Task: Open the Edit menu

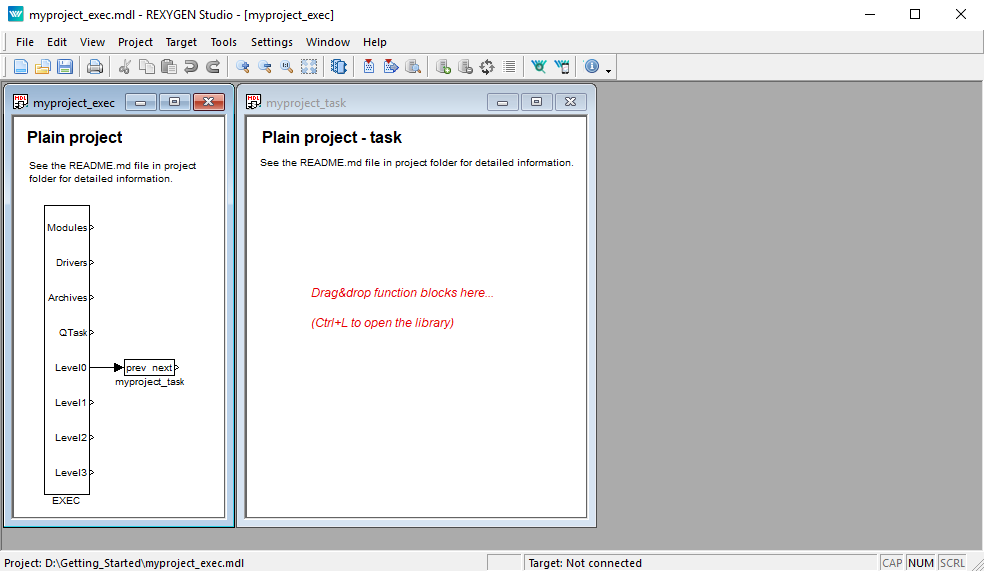Action: click(56, 42)
